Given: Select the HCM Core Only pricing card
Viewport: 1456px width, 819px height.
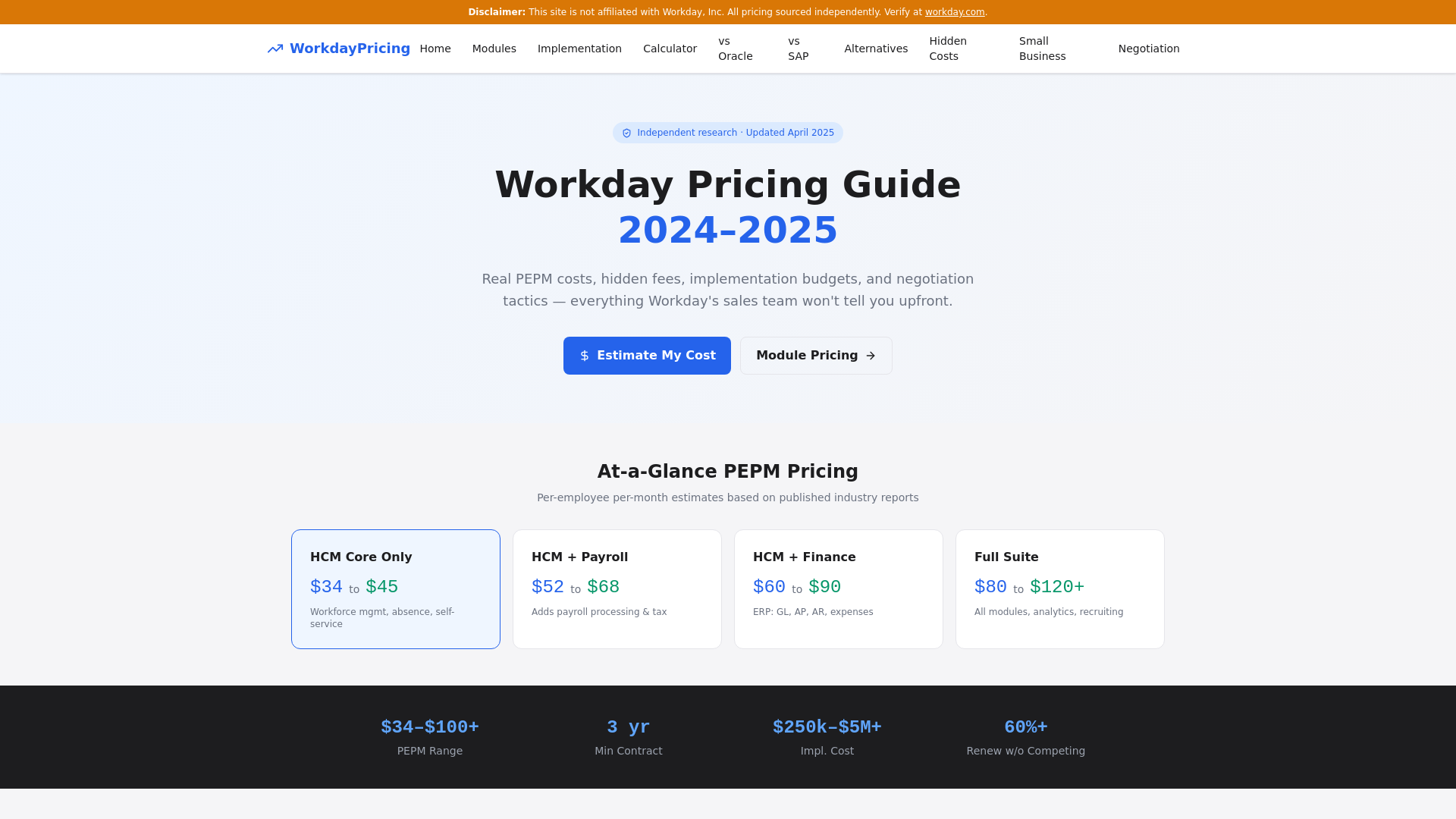Looking at the screenshot, I should pos(396,589).
